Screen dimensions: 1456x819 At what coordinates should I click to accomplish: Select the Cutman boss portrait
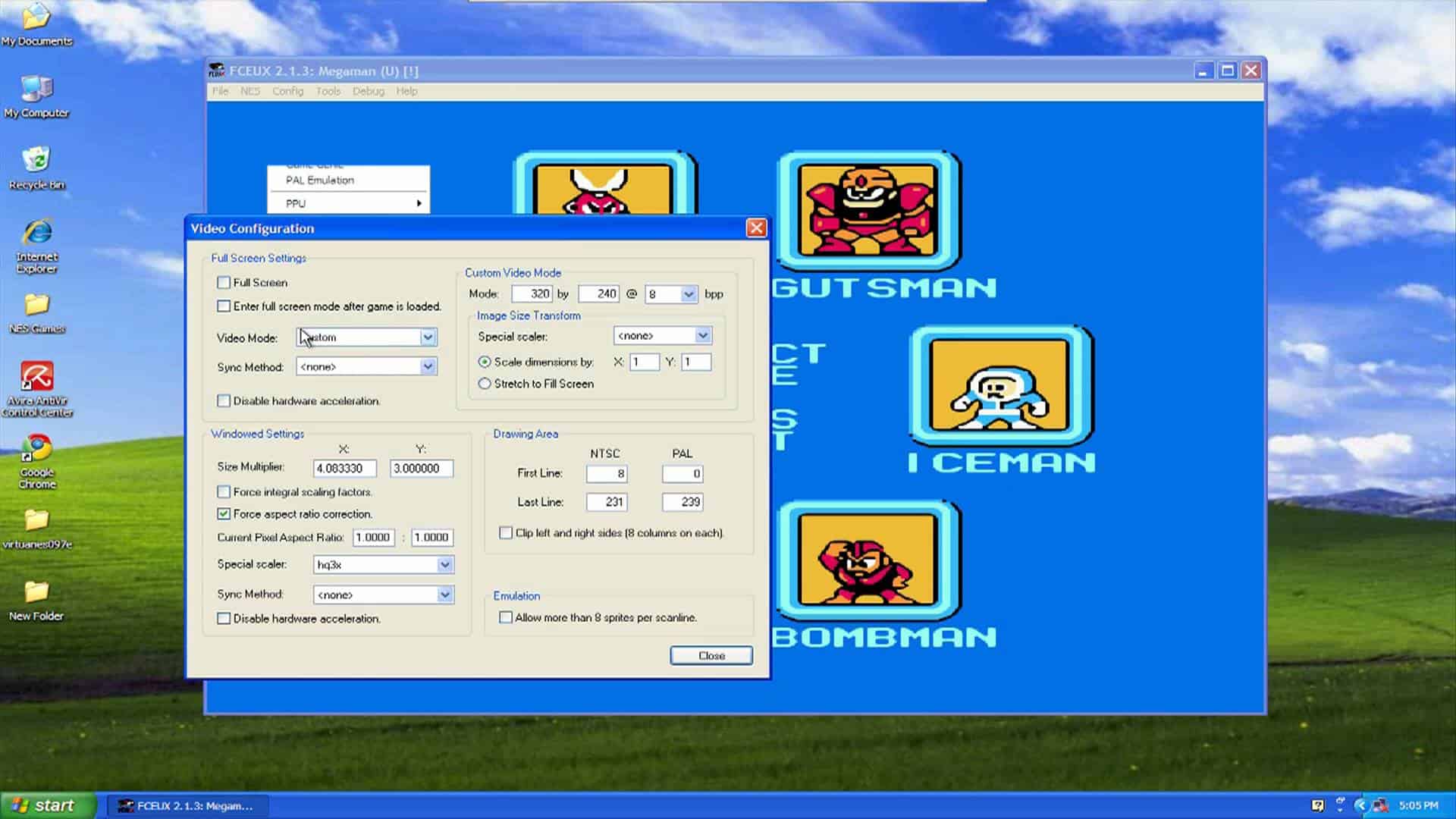604,183
